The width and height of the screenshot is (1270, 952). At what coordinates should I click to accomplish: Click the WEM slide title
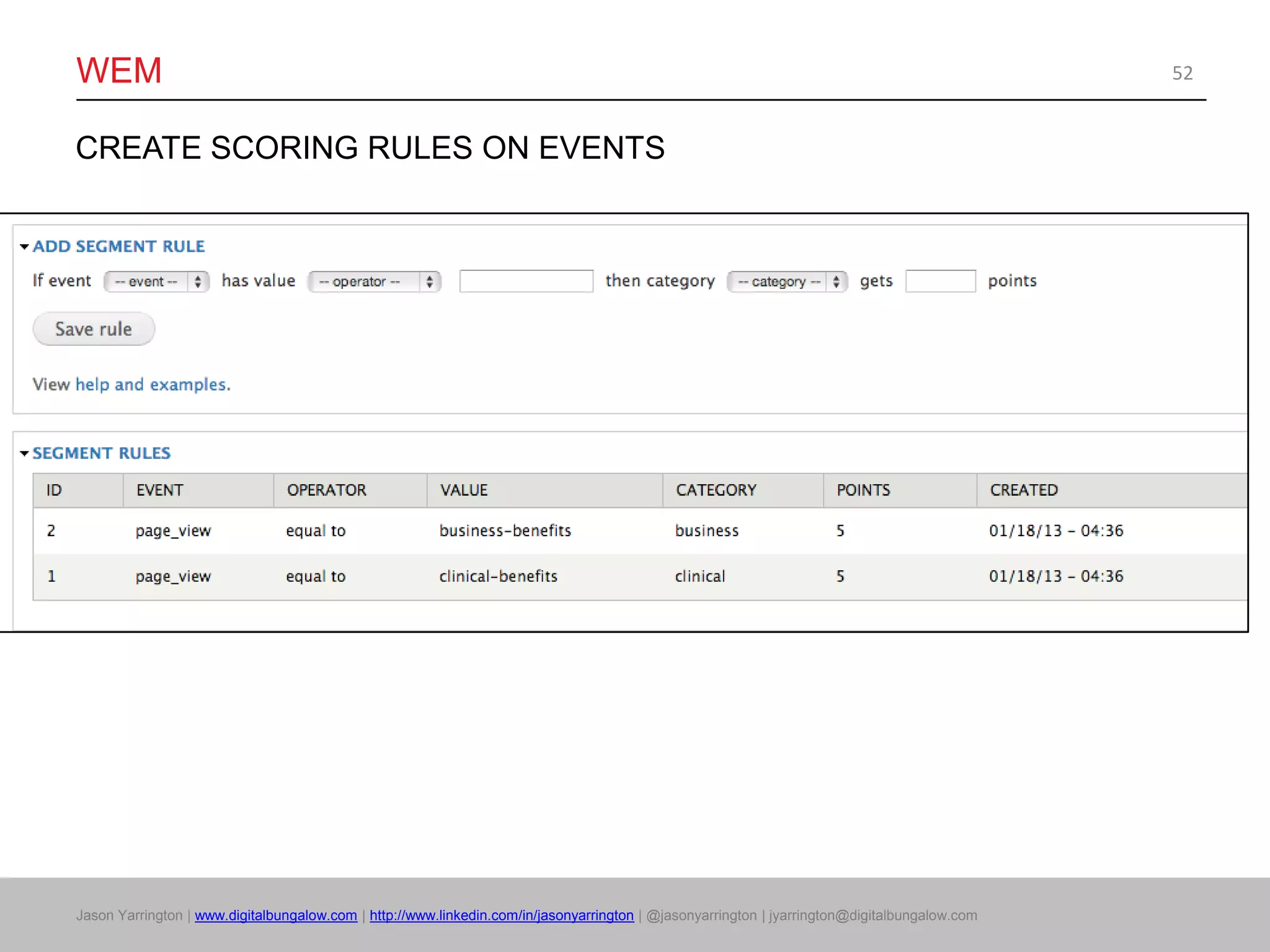[119, 71]
